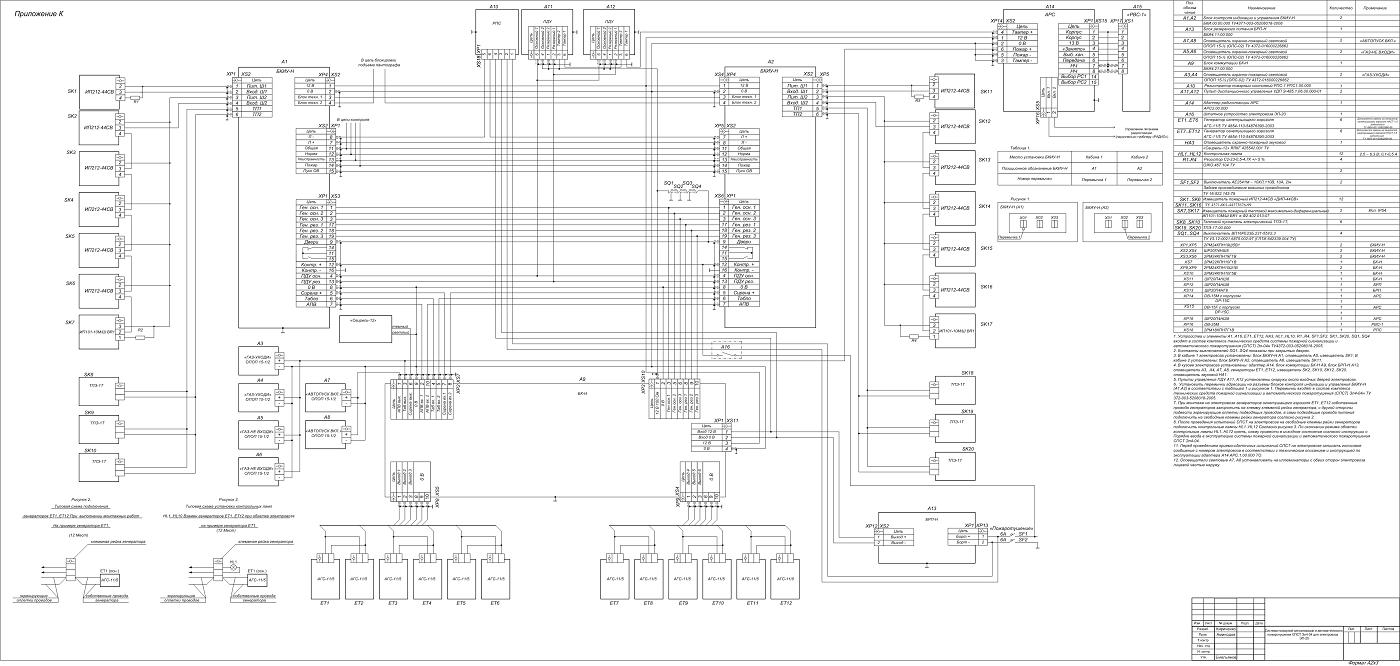Screen dimensions: 1400x666
Task: Select the SK6 detector label
Action: click(71, 283)
